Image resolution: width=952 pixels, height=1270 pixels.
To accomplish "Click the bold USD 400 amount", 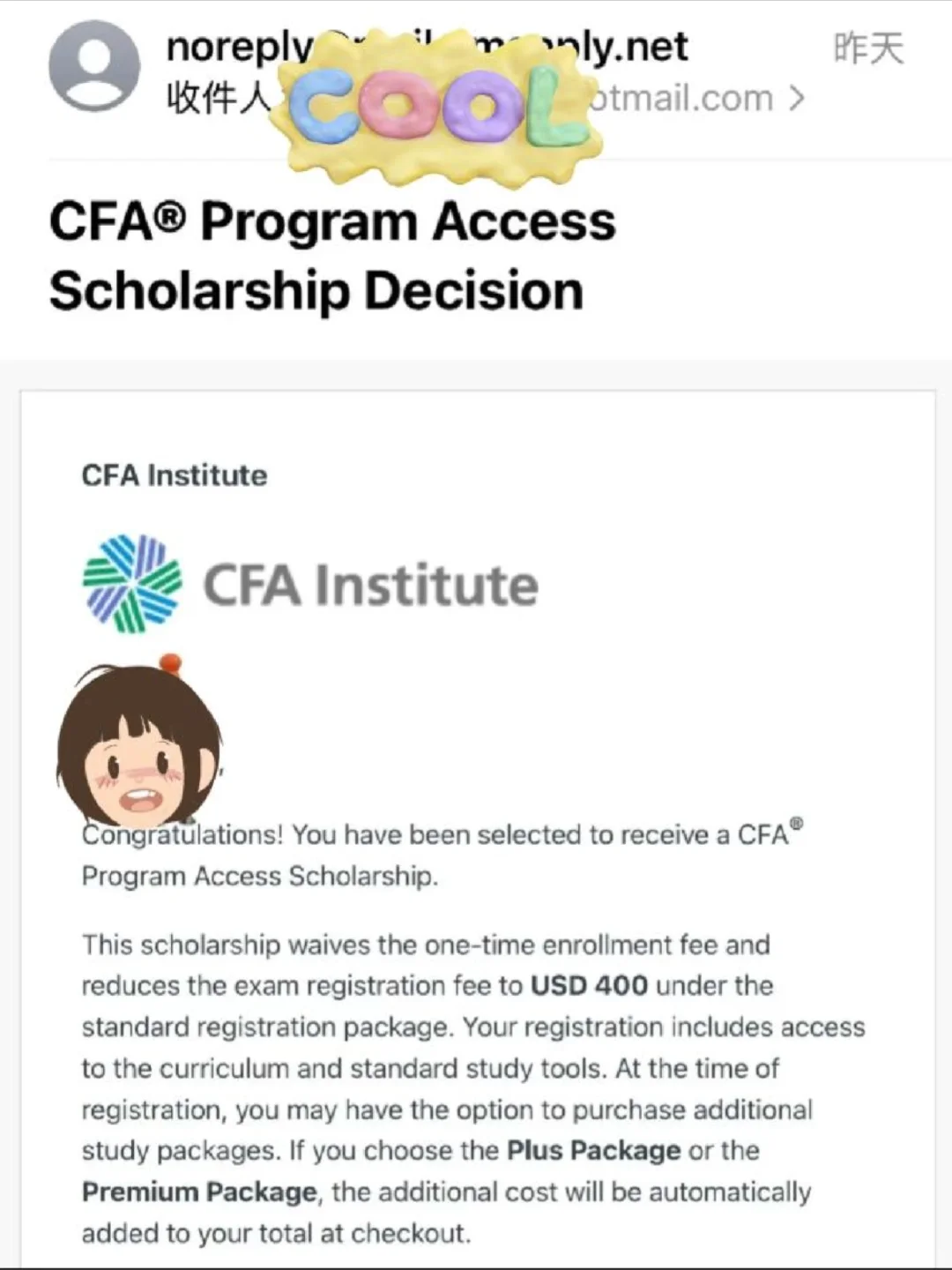I will pyautogui.click(x=589, y=985).
